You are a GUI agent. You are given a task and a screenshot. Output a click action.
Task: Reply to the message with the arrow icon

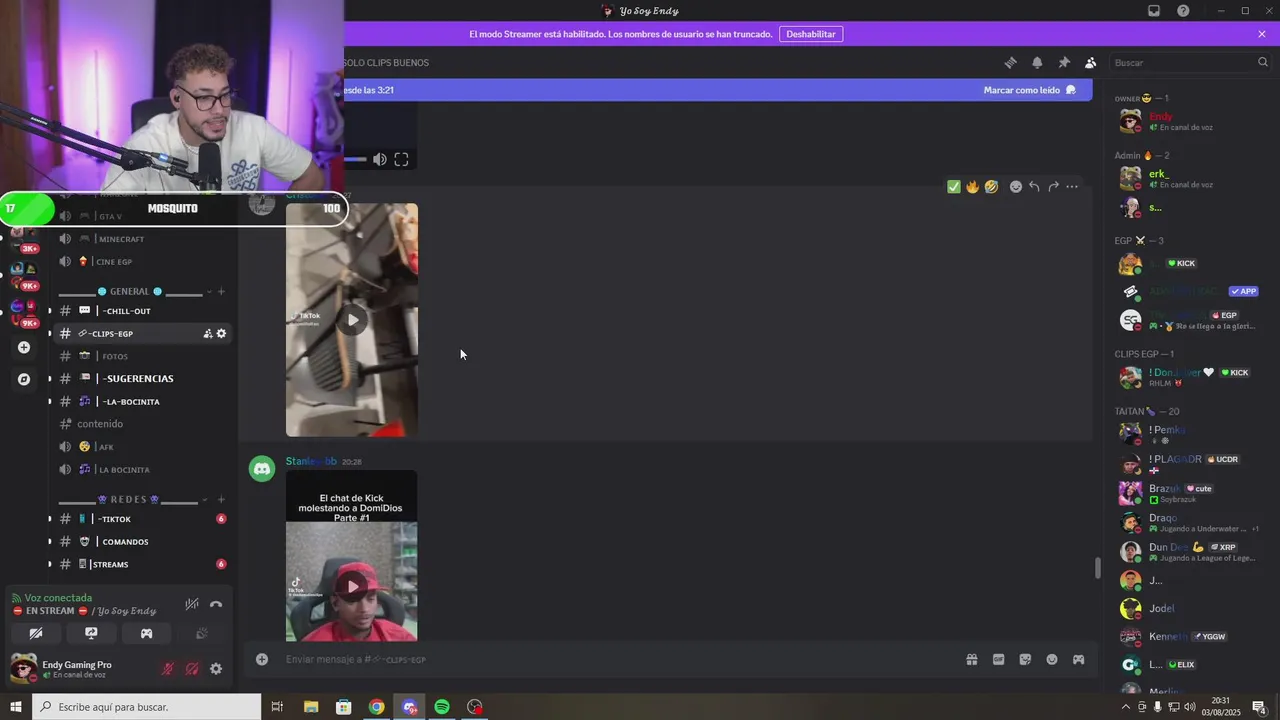coord(1034,186)
